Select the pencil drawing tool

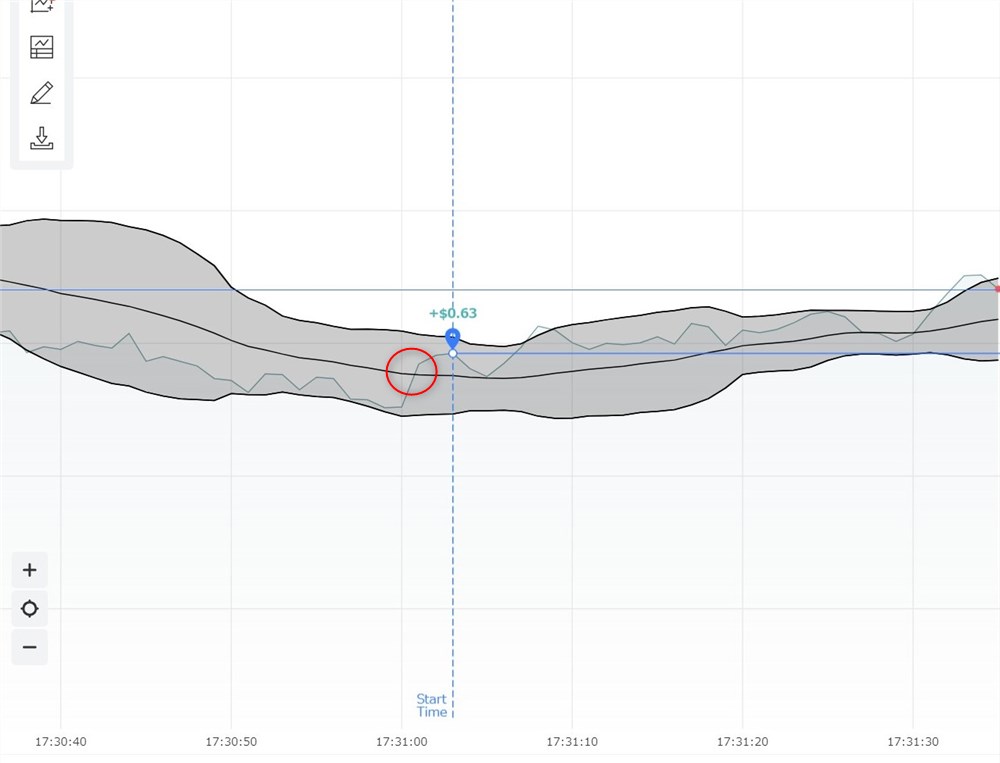[x=42, y=93]
